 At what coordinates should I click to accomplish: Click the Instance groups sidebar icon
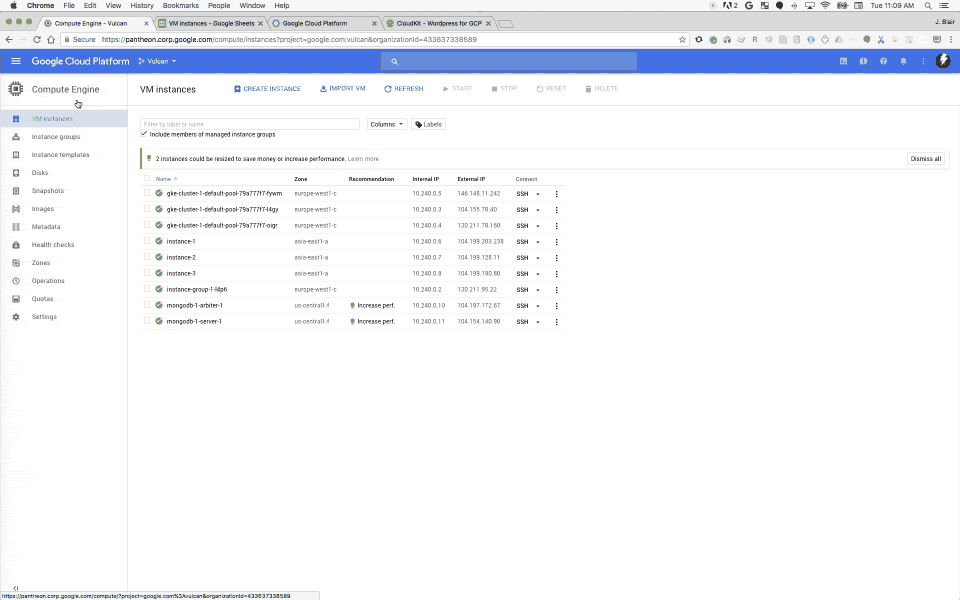pyautogui.click(x=16, y=137)
